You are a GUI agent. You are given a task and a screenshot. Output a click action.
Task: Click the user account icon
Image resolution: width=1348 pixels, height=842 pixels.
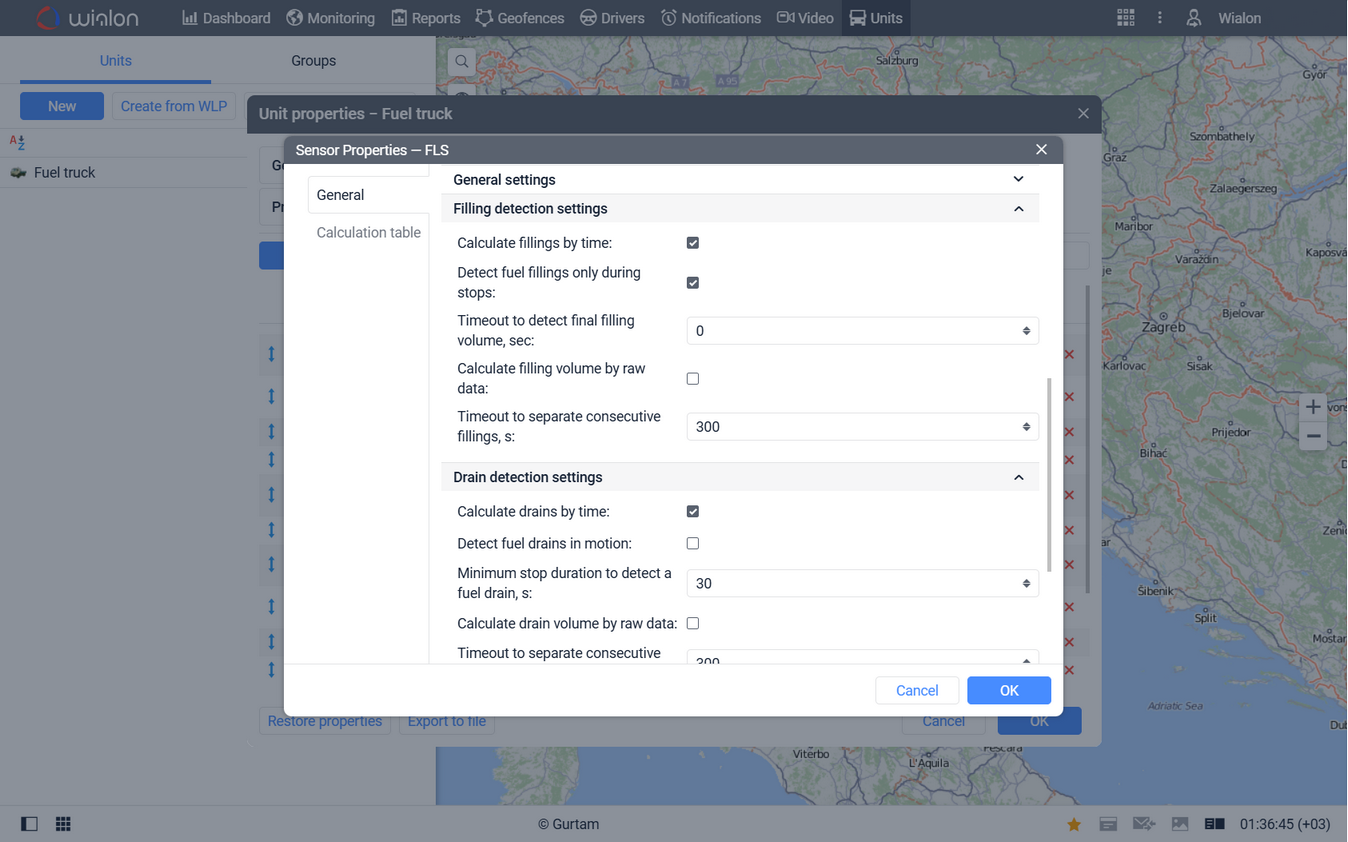(x=1193, y=18)
